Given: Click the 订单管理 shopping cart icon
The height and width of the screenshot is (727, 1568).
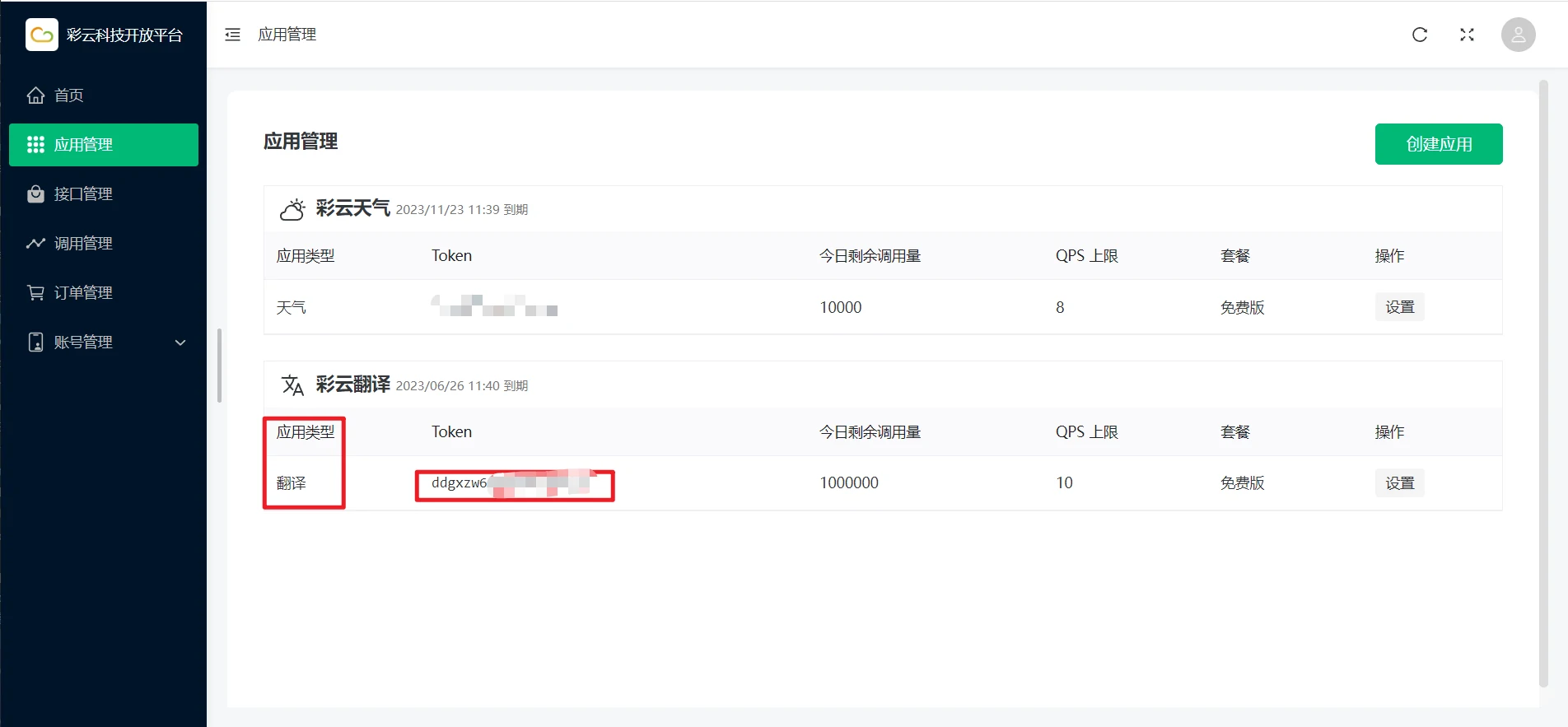Looking at the screenshot, I should pos(35,293).
